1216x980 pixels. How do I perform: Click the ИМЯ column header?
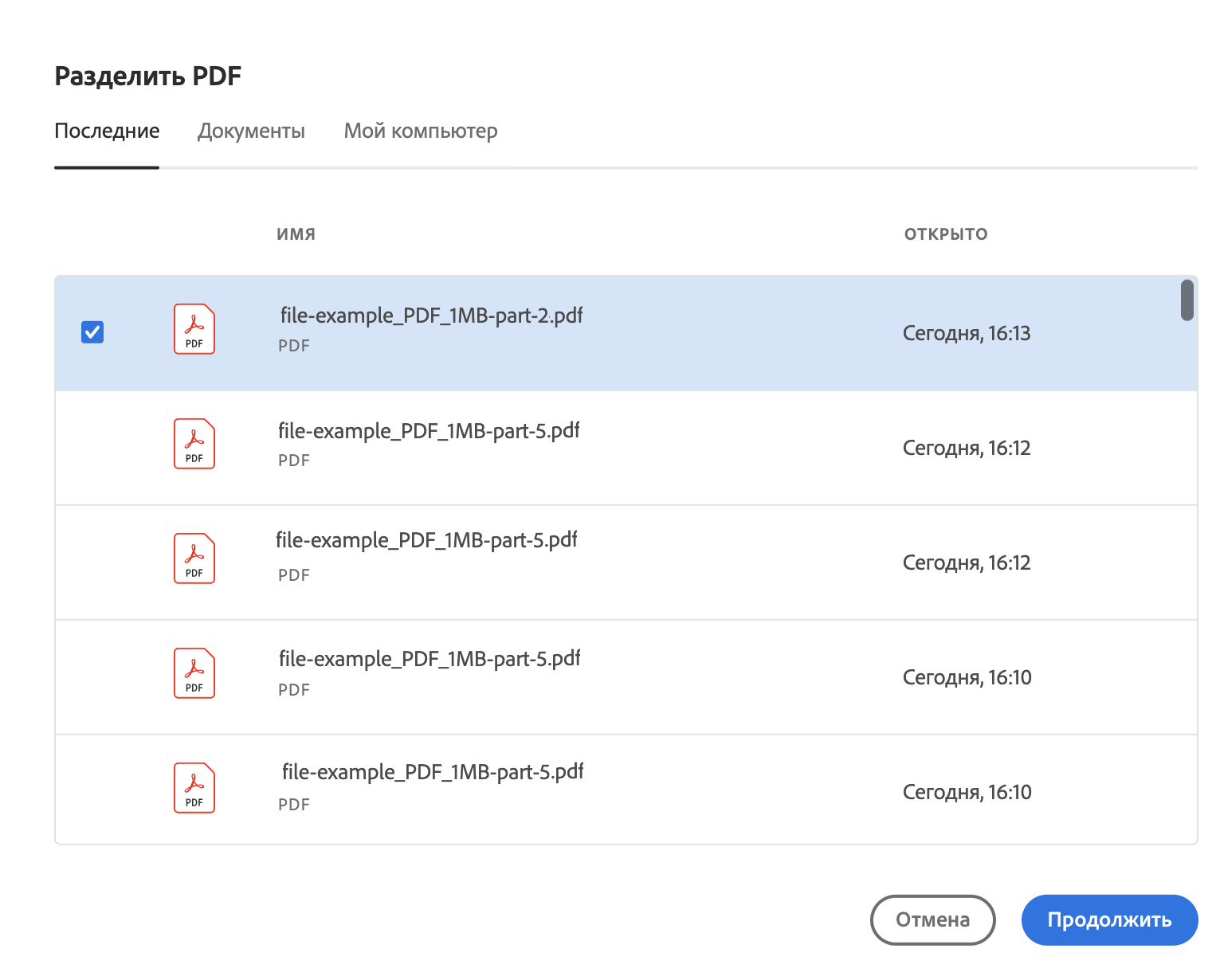296,234
